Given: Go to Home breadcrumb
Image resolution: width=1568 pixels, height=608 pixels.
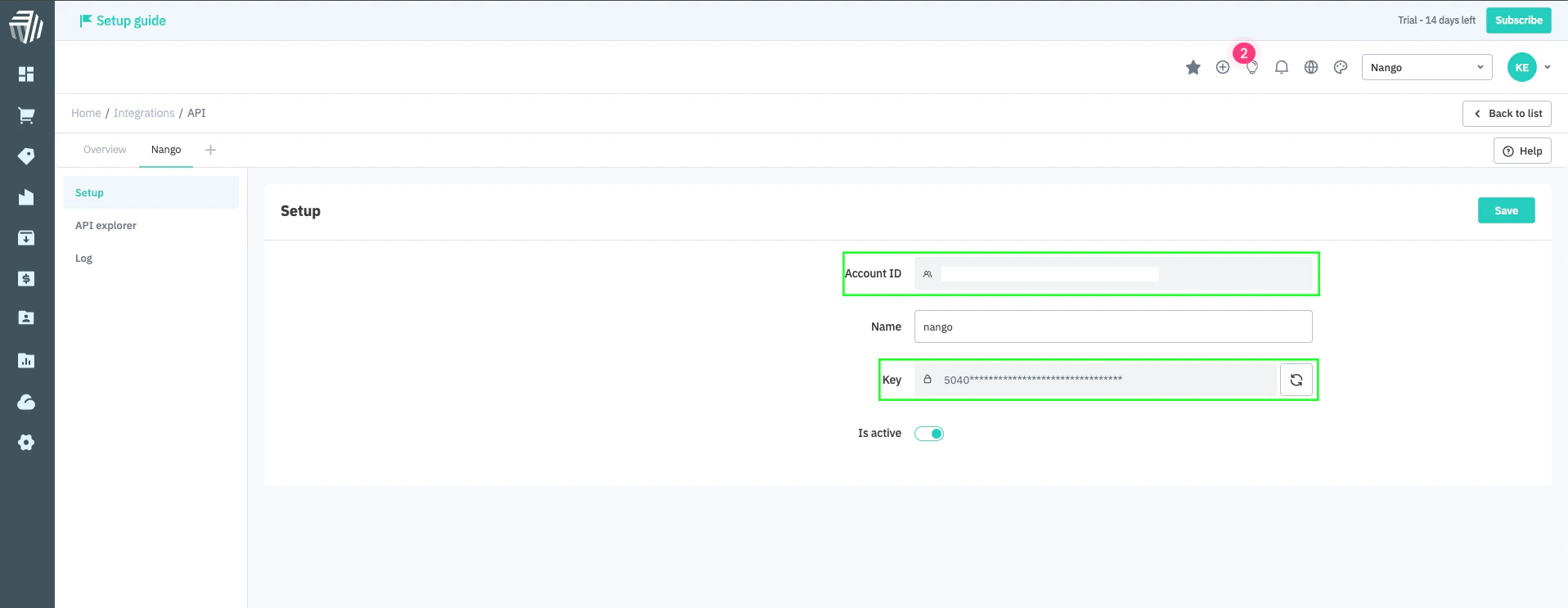Looking at the screenshot, I should (86, 113).
